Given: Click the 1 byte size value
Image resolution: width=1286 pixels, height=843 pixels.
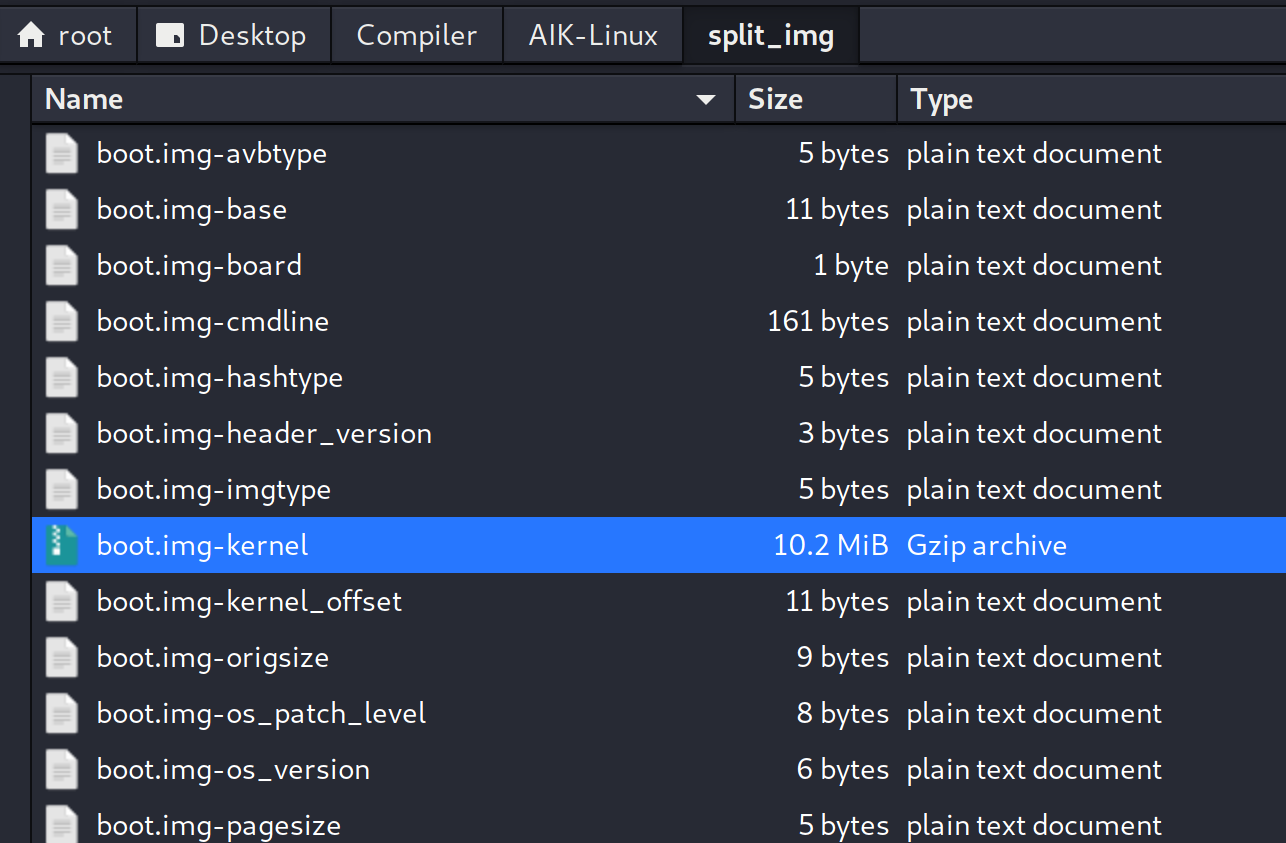Looking at the screenshot, I should pyautogui.click(x=851, y=266).
